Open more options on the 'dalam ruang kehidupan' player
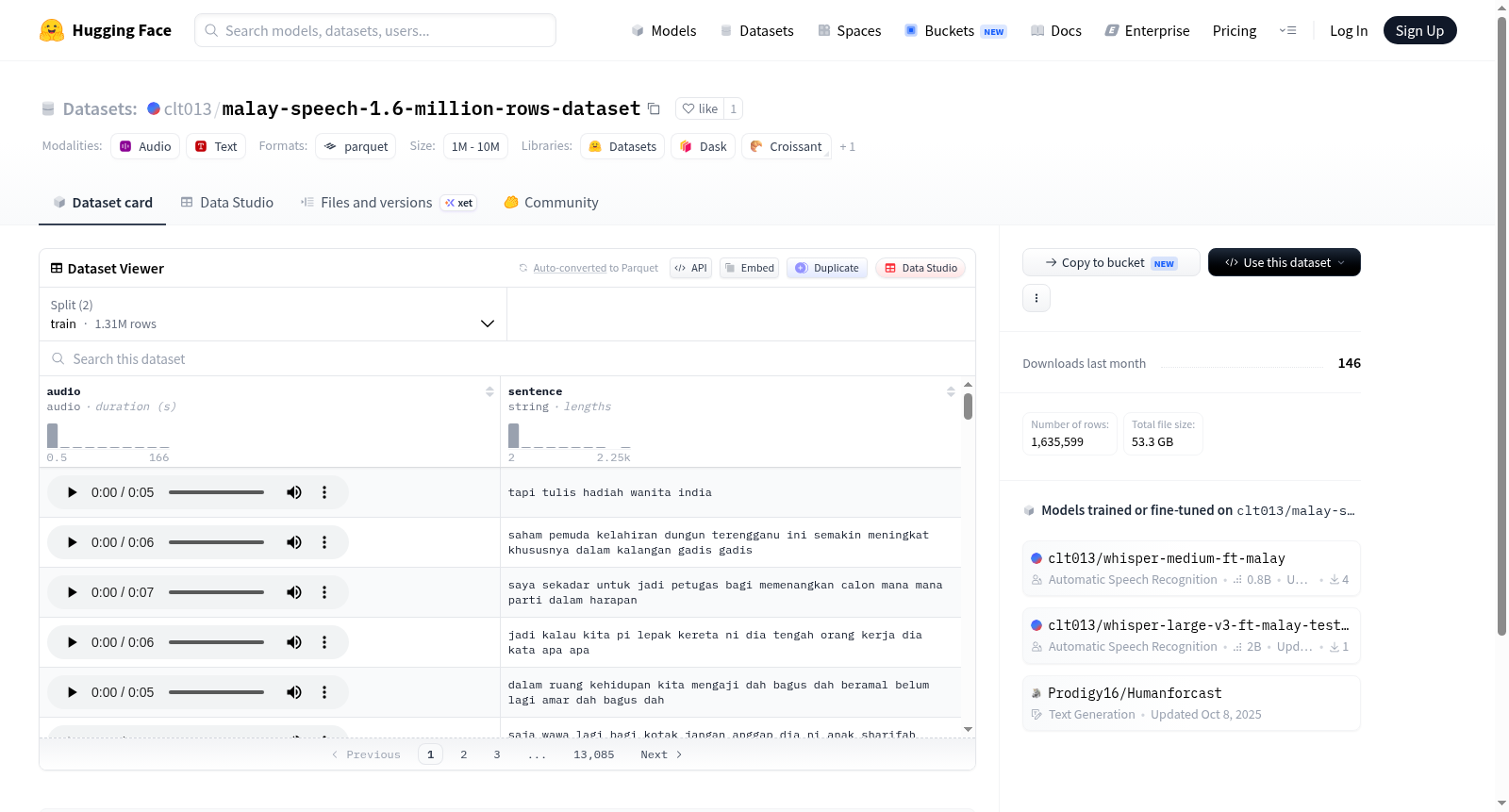This screenshot has width=1509, height=812. pyautogui.click(x=324, y=692)
